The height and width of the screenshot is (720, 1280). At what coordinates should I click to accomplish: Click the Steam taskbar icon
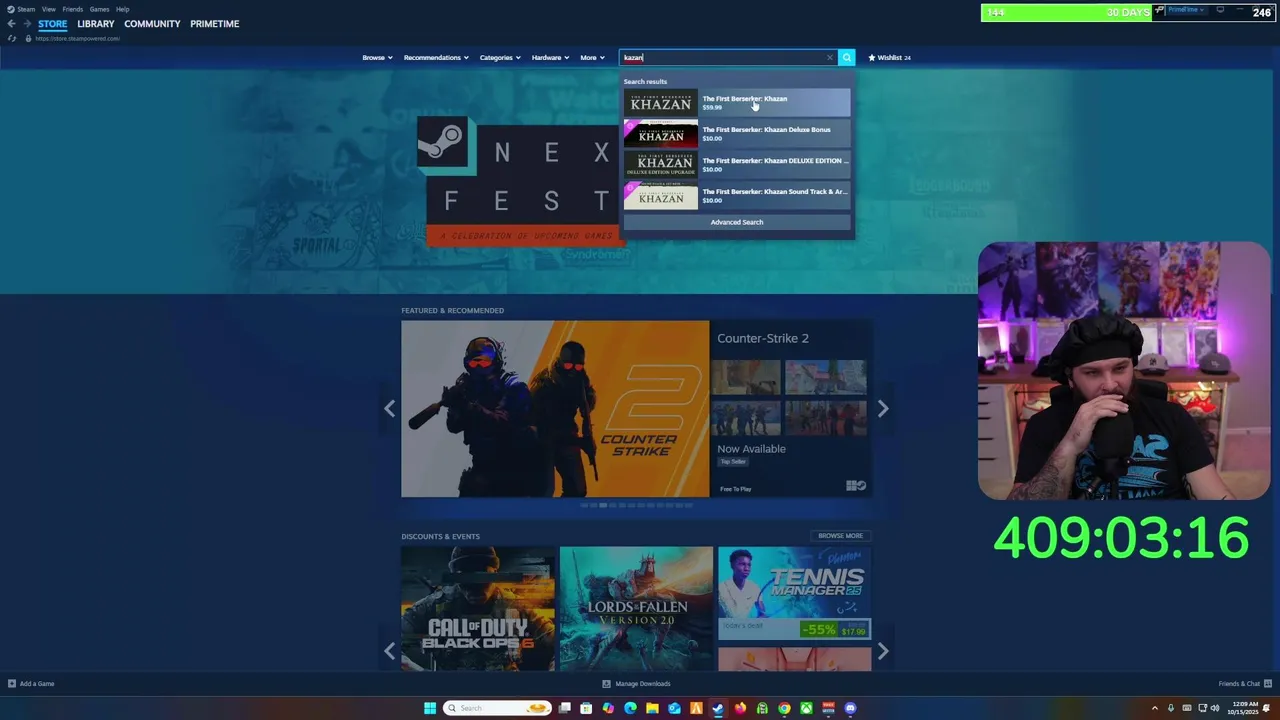(718, 708)
